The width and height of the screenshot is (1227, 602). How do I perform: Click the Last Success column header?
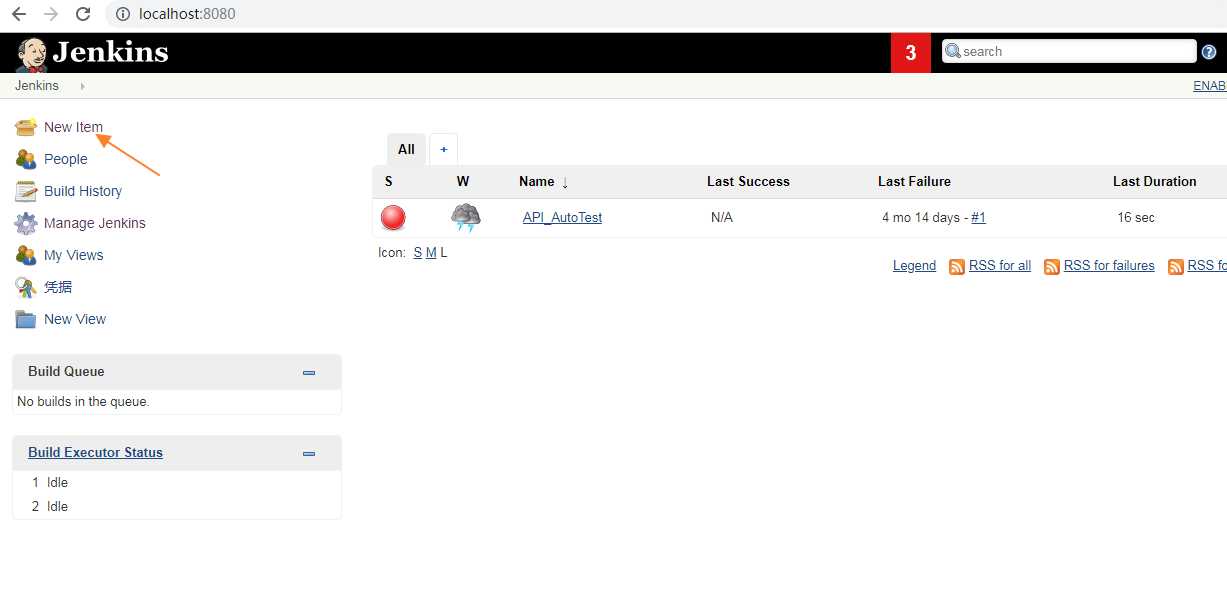748,181
